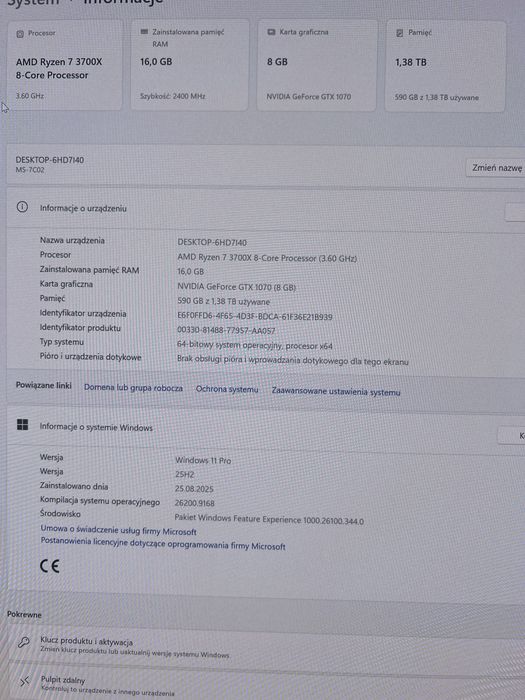Screen dimensions: 525x700
Task: Click the device name DESKTOP-6HD7I40 heading
Action: pos(50,160)
